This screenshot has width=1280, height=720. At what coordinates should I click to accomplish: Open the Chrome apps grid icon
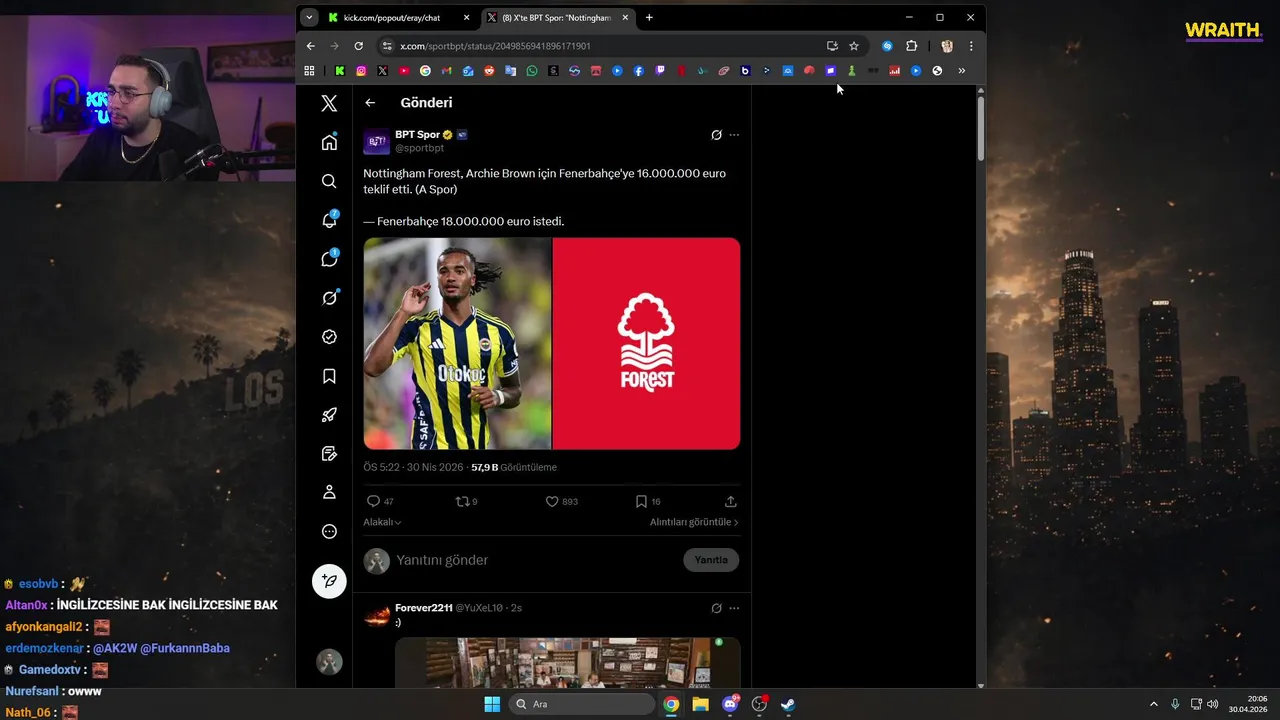coord(309,71)
